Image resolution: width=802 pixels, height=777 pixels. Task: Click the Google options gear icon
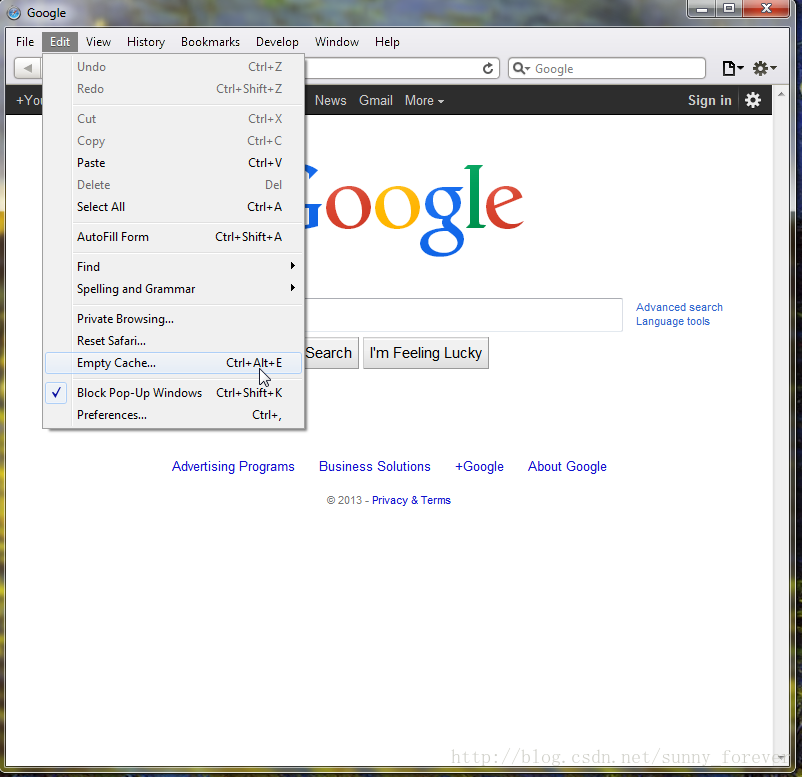click(752, 100)
